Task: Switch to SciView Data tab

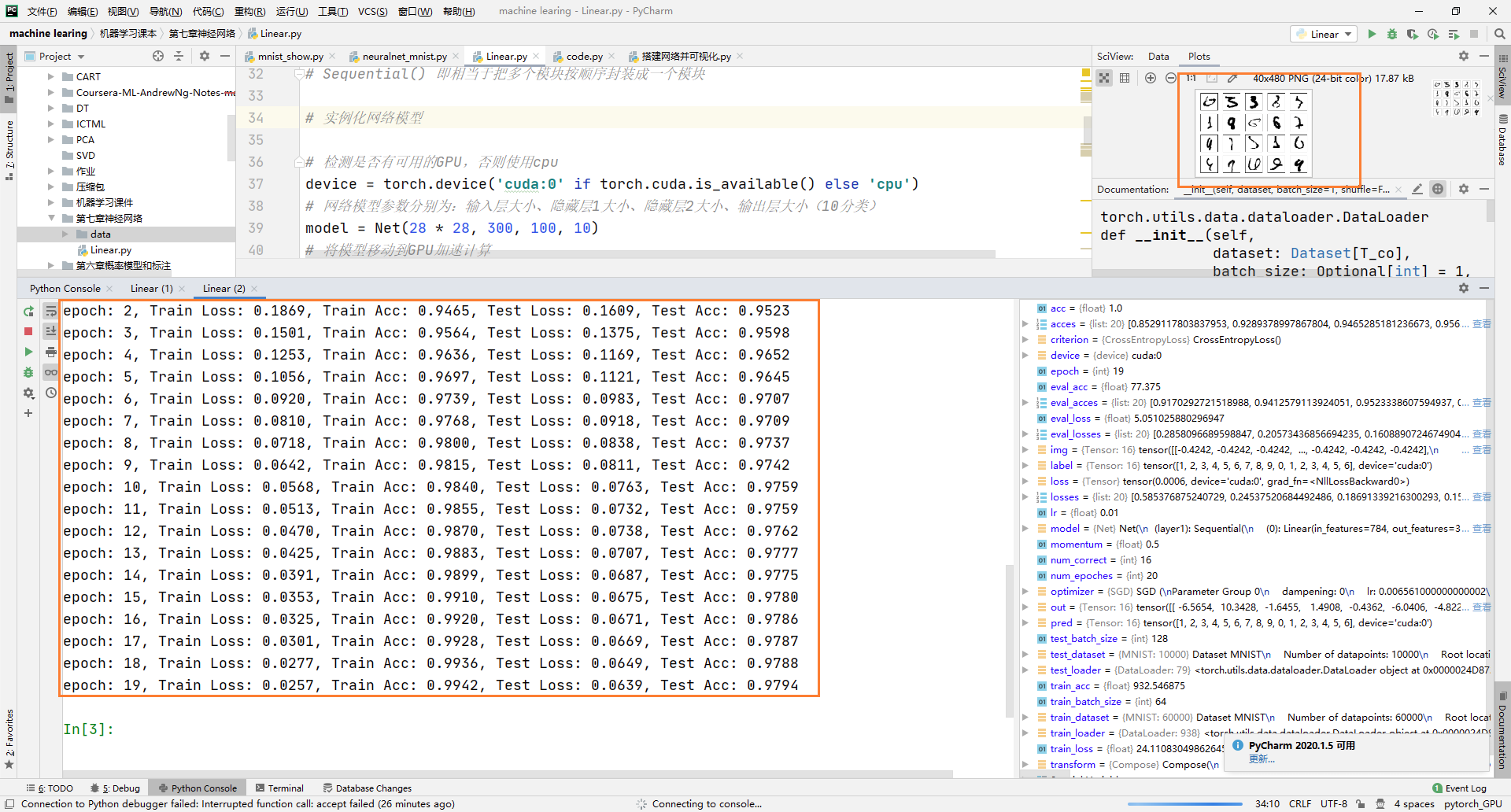Action: pyautogui.click(x=1158, y=56)
